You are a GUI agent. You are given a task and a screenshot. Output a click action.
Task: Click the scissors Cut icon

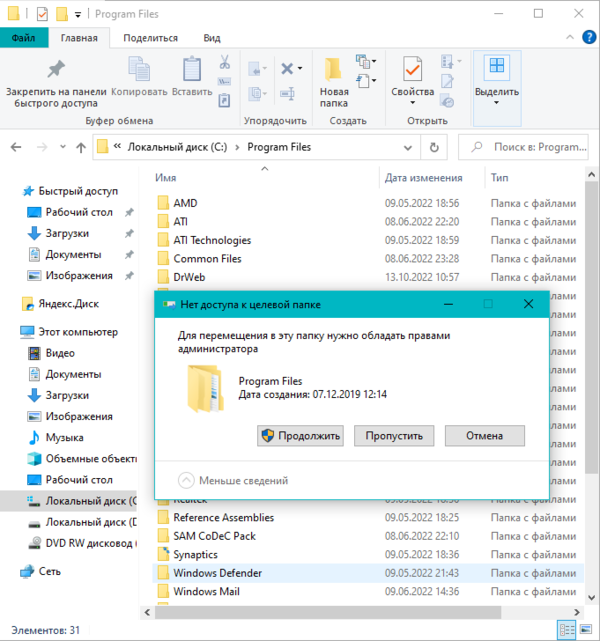(224, 62)
